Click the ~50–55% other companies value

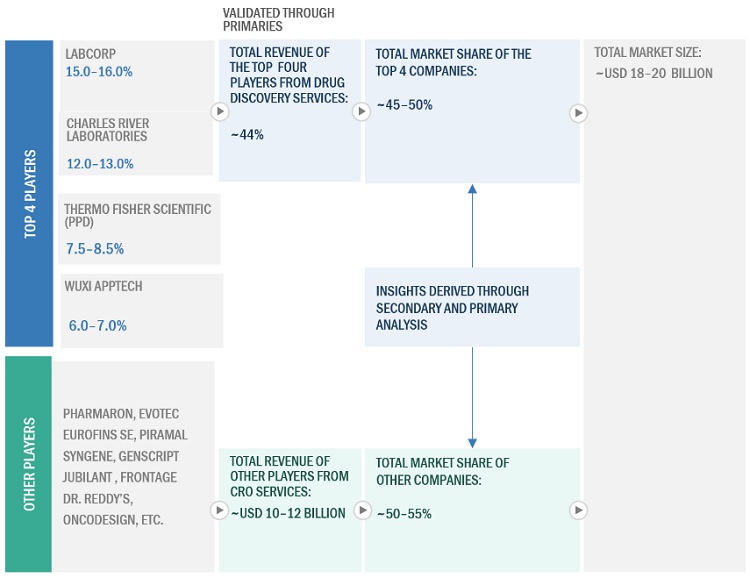tap(404, 513)
